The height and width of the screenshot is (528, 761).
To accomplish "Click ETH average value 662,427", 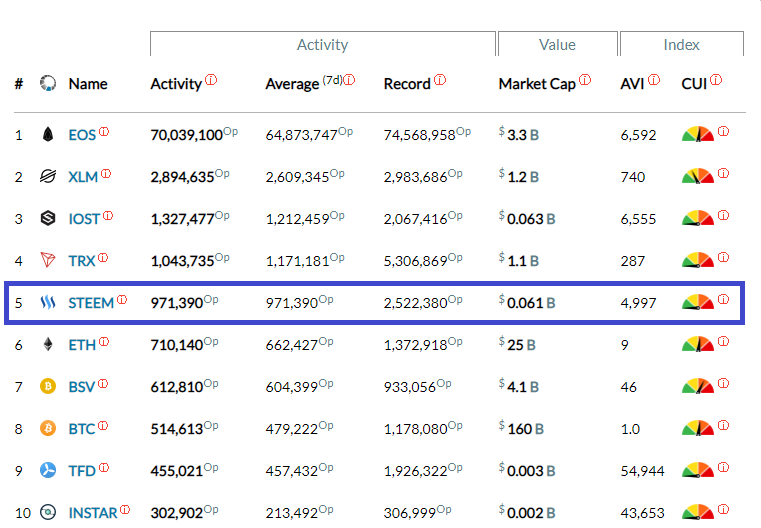I will click(x=291, y=345).
